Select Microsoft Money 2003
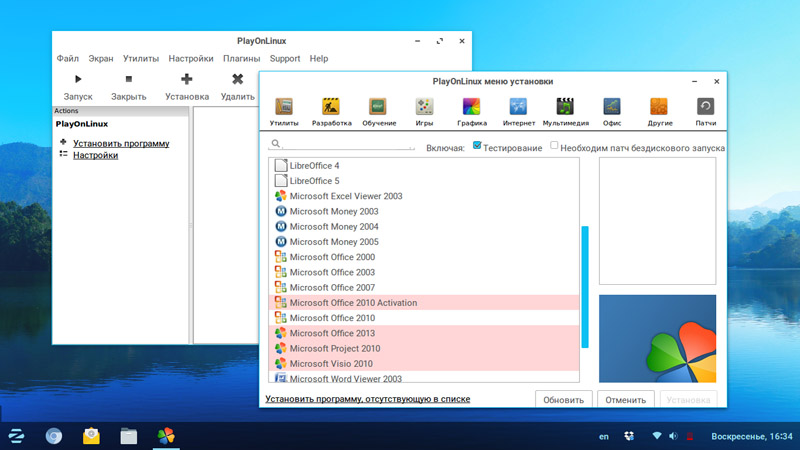800x450 pixels. pyautogui.click(x=424, y=211)
